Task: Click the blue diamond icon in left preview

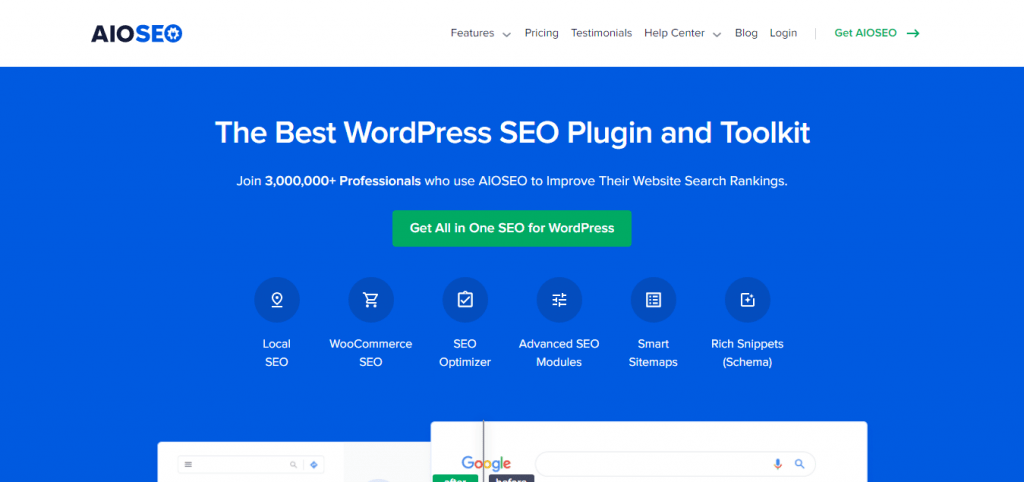Action: (314, 465)
